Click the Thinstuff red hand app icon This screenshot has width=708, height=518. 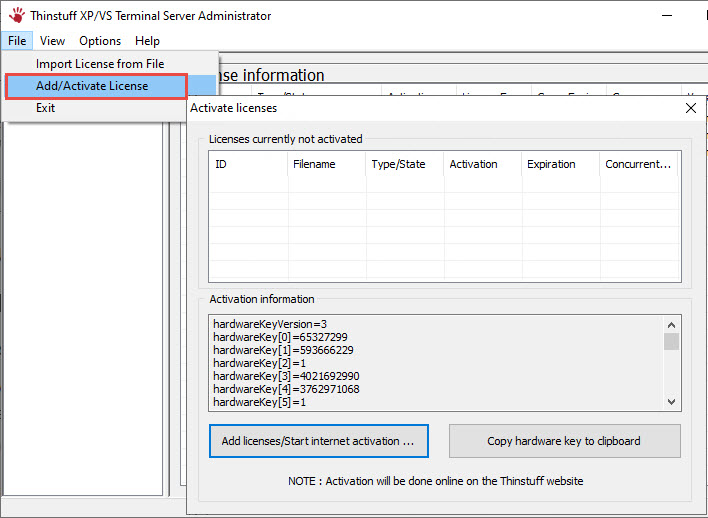[17, 15]
